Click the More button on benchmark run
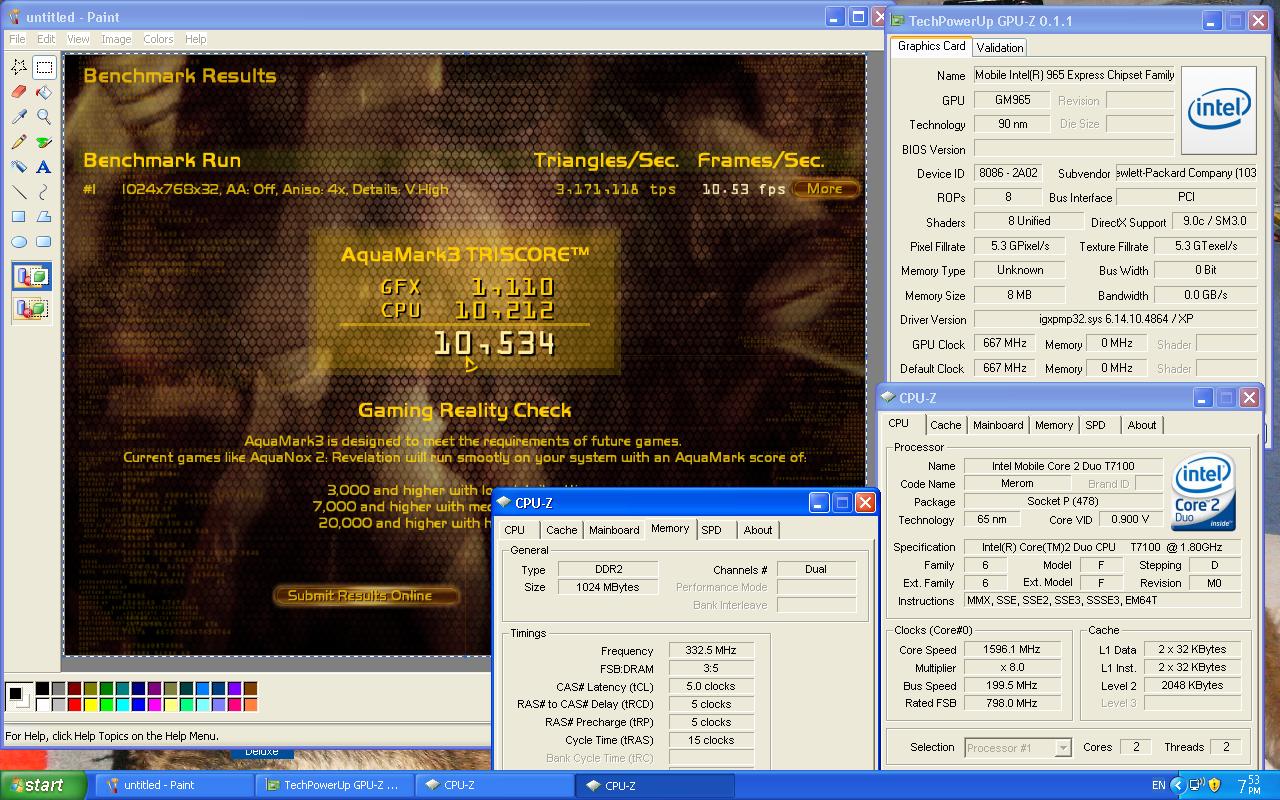Viewport: 1280px width, 800px height. (825, 188)
